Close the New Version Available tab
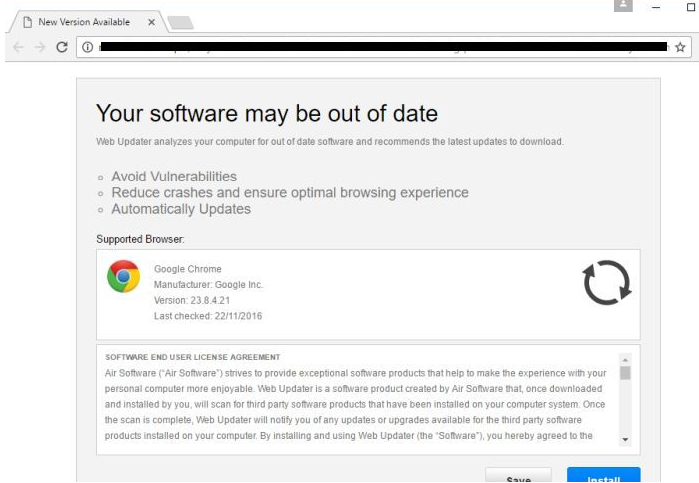The width and height of the screenshot is (699, 483). tap(151, 22)
